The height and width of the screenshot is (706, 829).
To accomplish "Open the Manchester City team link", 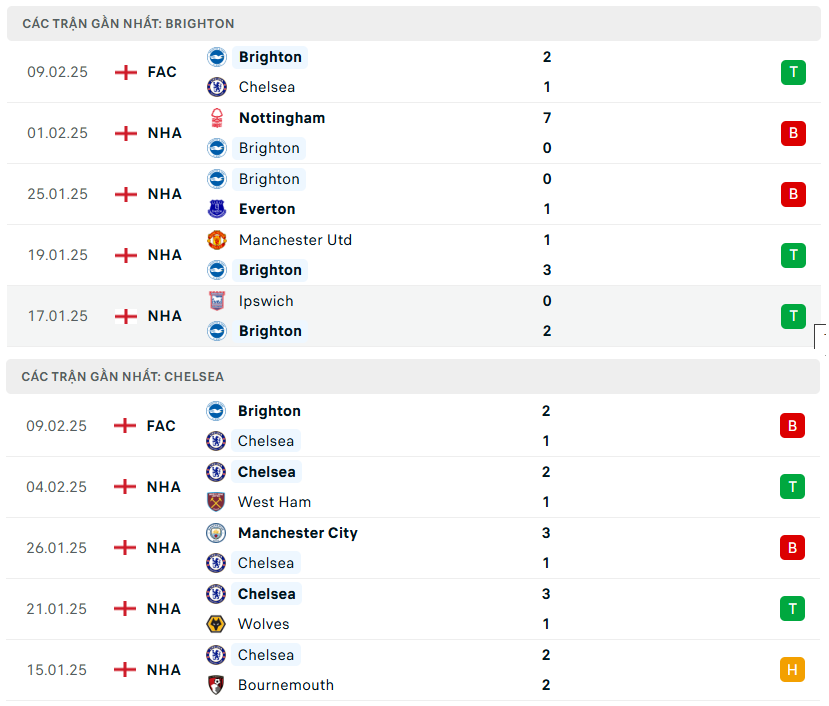I will coord(297,533).
